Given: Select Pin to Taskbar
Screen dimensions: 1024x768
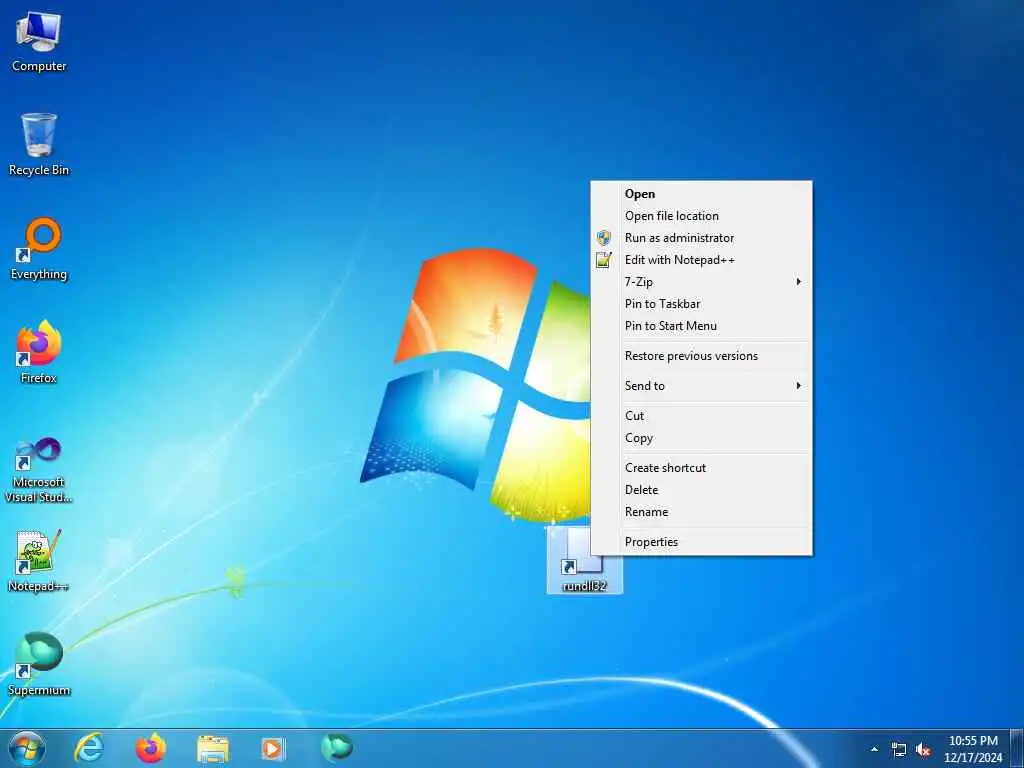Looking at the screenshot, I should pos(702,304).
